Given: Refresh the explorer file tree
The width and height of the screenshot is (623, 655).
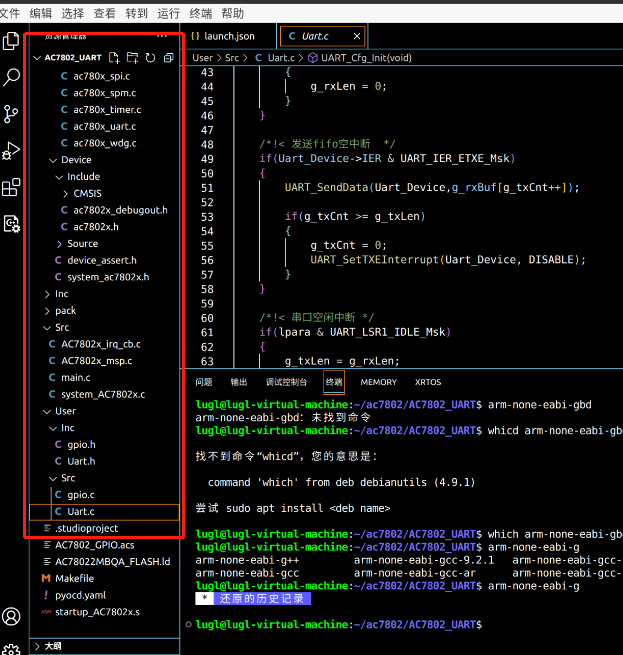Looking at the screenshot, I should coord(150,58).
